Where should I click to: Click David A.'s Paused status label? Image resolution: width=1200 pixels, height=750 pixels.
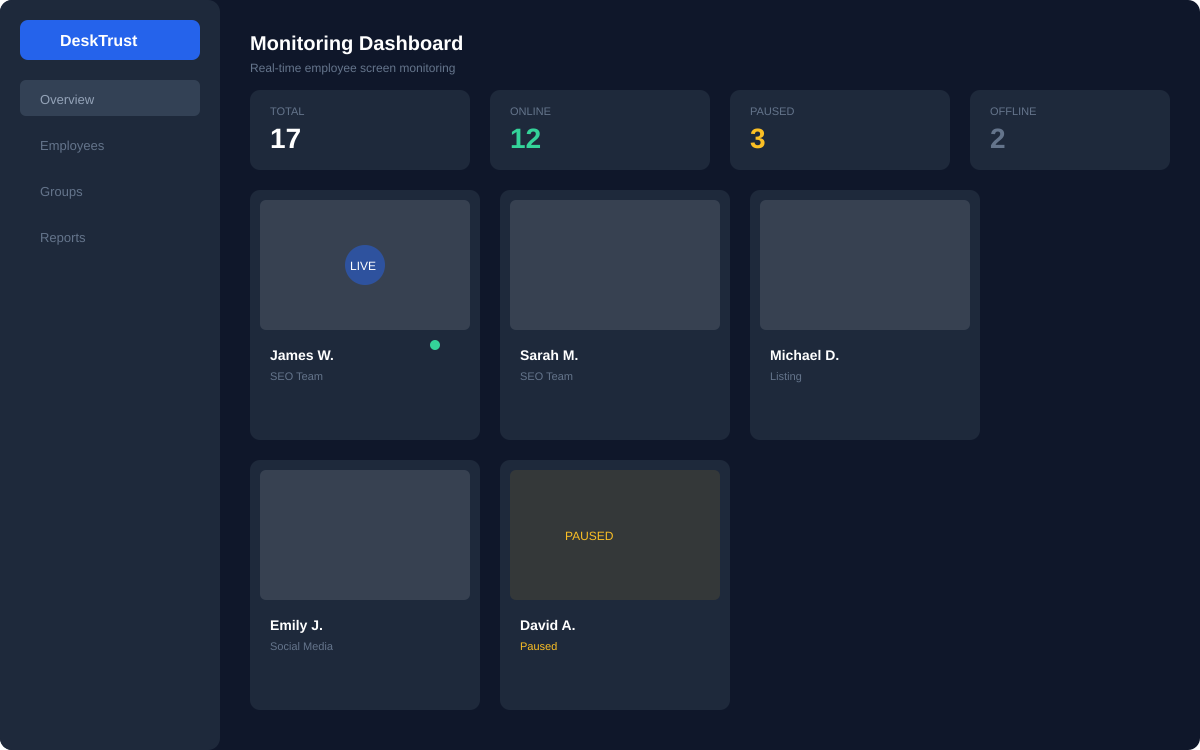pyautogui.click(x=539, y=646)
